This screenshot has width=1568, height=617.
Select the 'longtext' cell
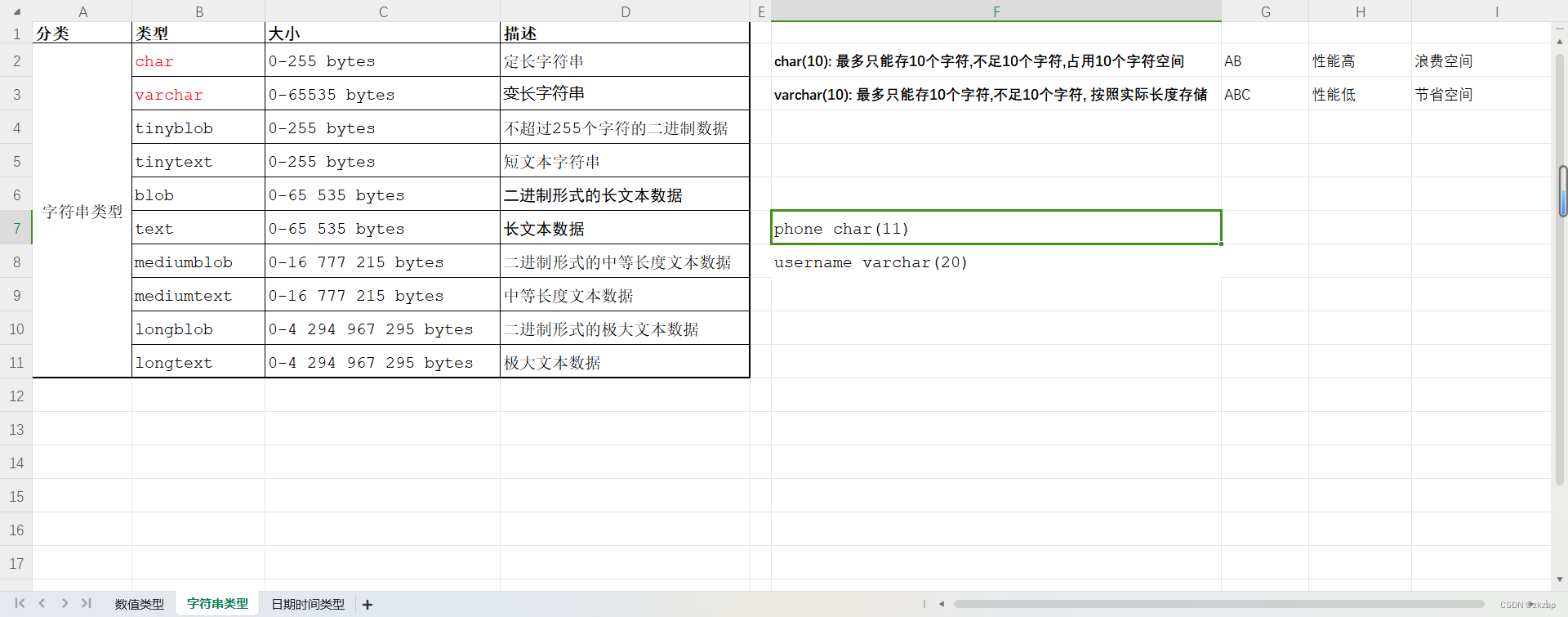(x=198, y=362)
